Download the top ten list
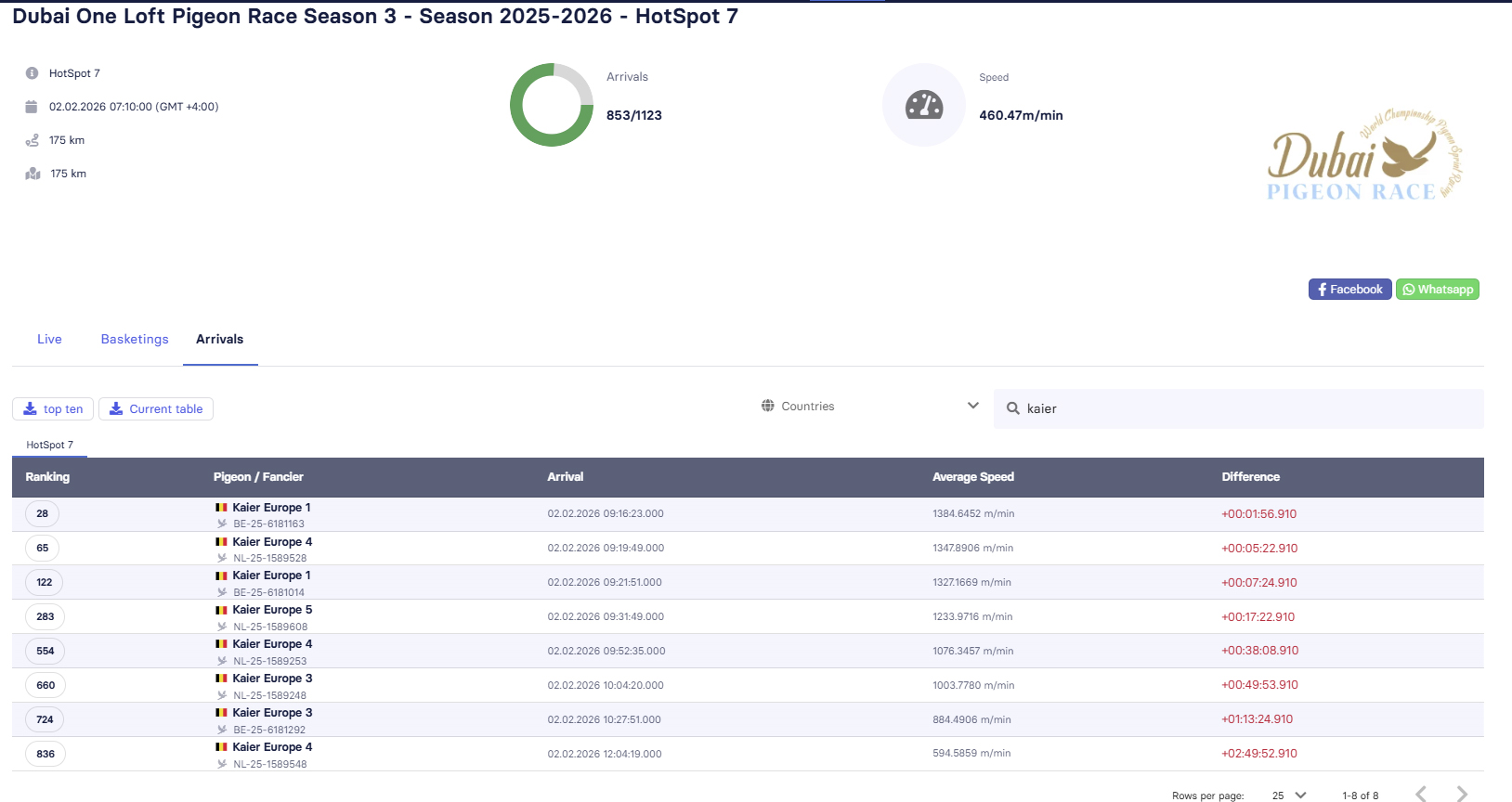Viewport: 1512px width, 802px height. click(53, 409)
